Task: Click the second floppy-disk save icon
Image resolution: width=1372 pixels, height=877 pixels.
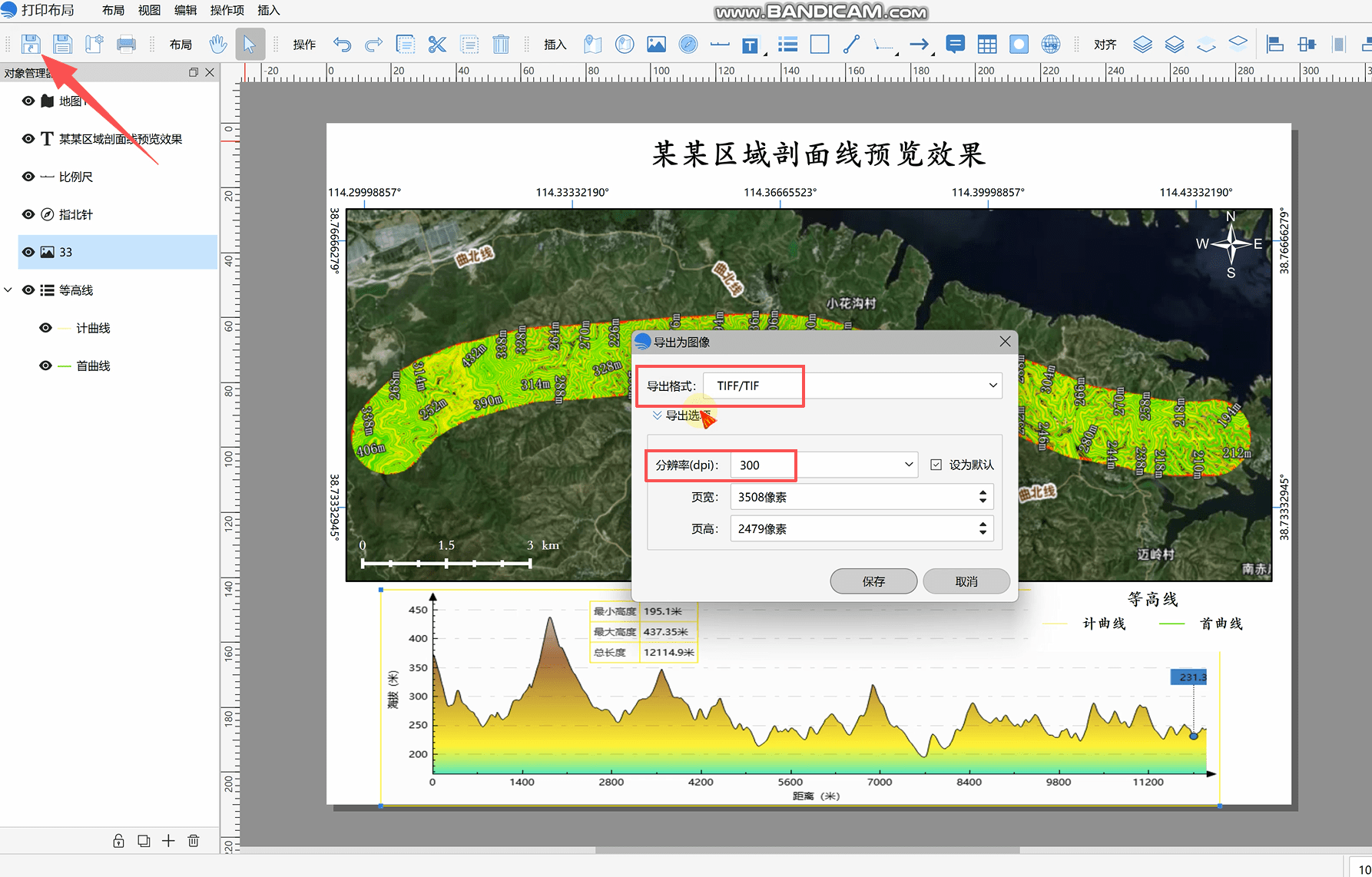Action: pyautogui.click(x=62, y=44)
